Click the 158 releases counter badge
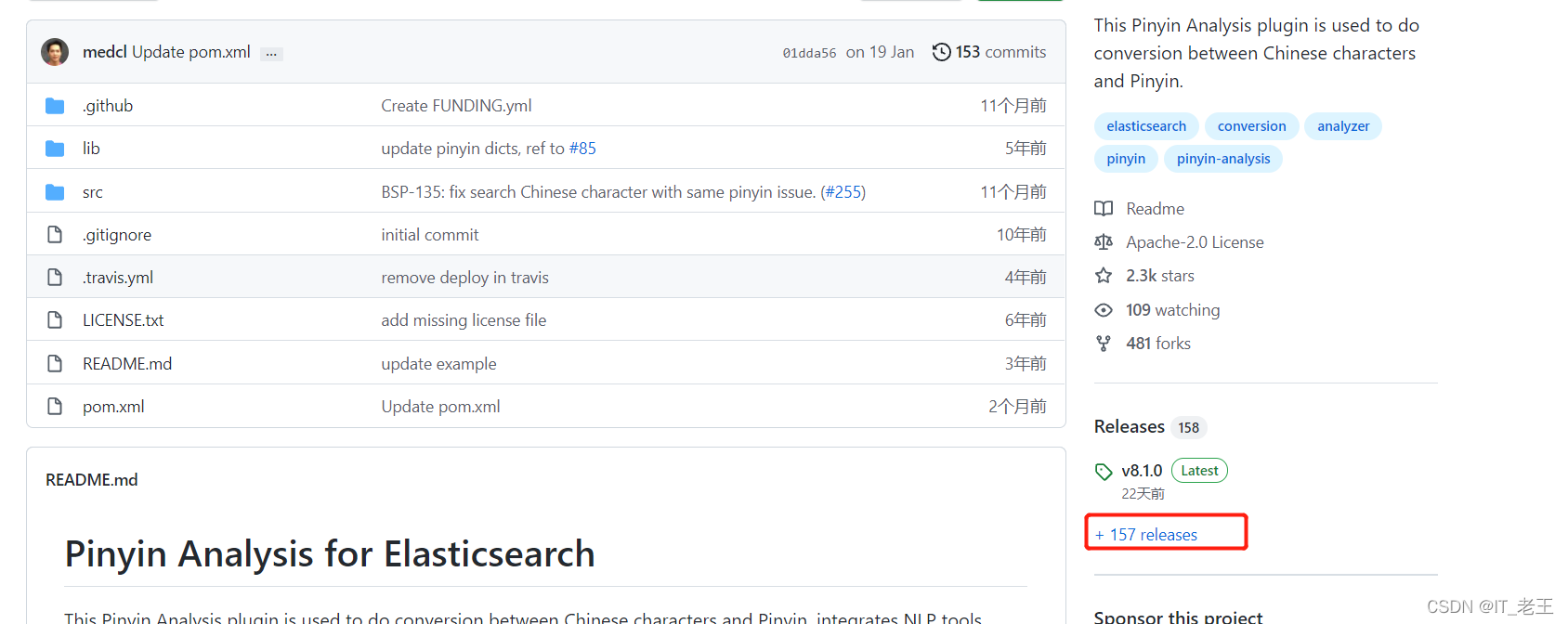The image size is (1568, 624). [1189, 428]
